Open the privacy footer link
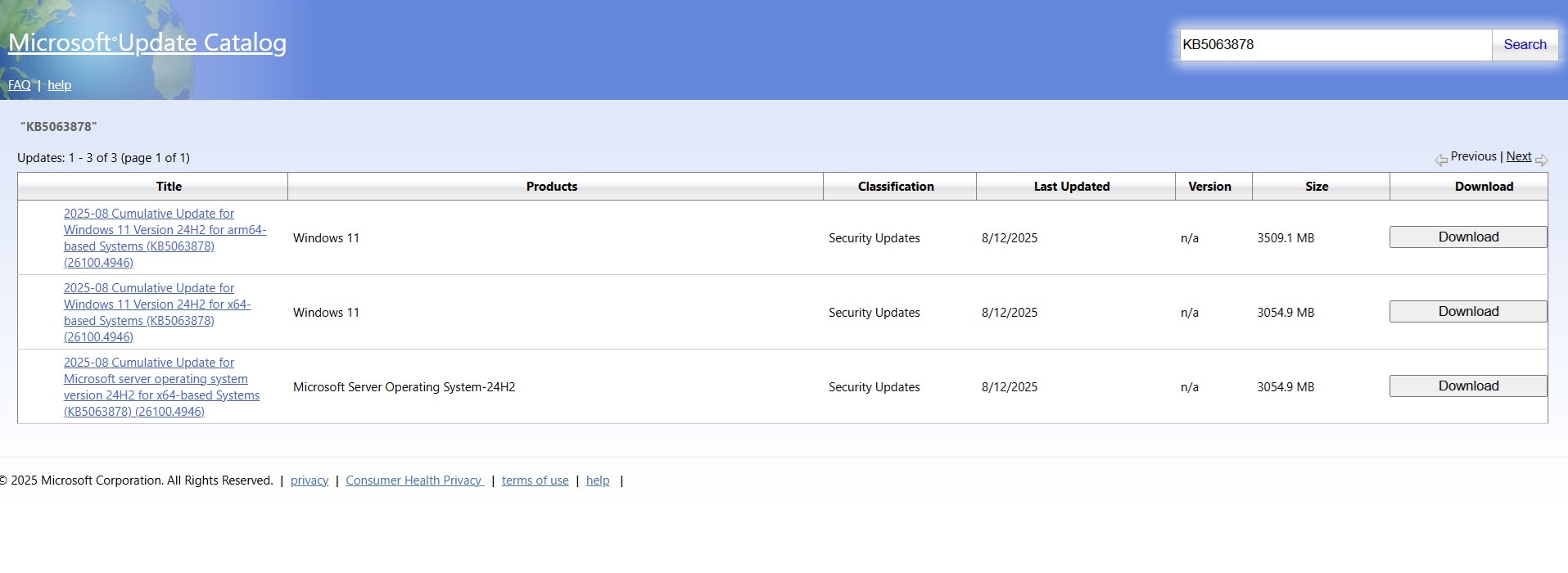Viewport: 1568px width, 573px height. coord(310,481)
